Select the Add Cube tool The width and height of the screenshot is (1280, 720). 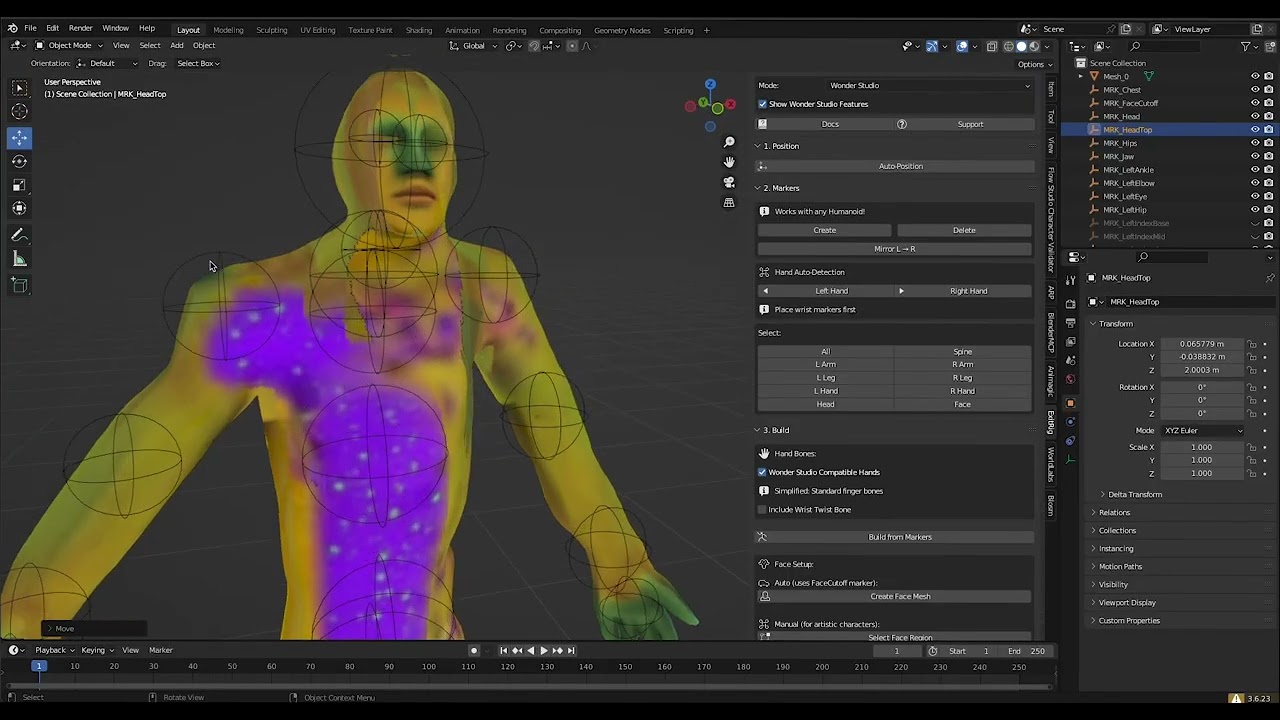point(19,286)
